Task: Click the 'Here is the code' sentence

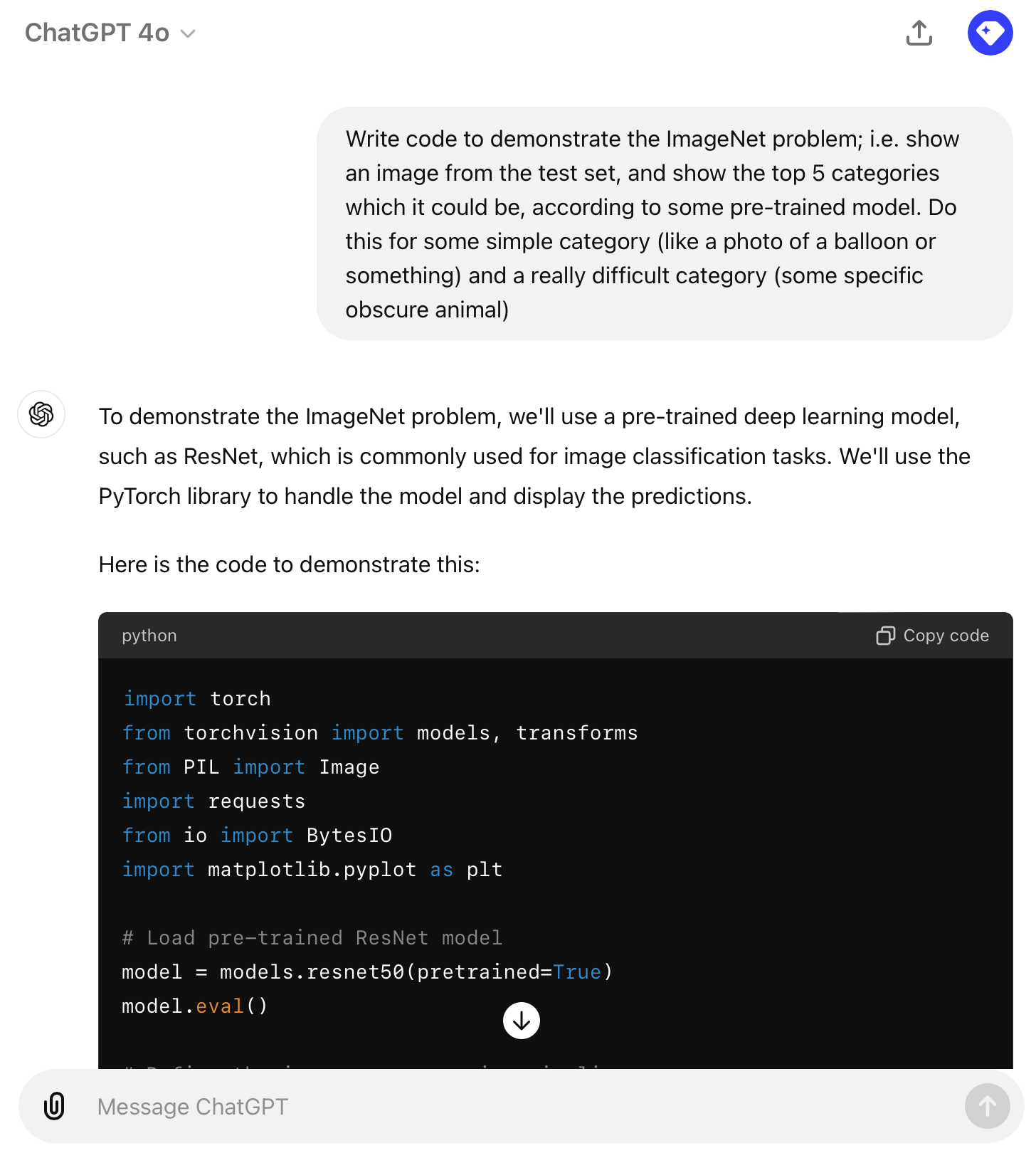Action: click(x=290, y=564)
